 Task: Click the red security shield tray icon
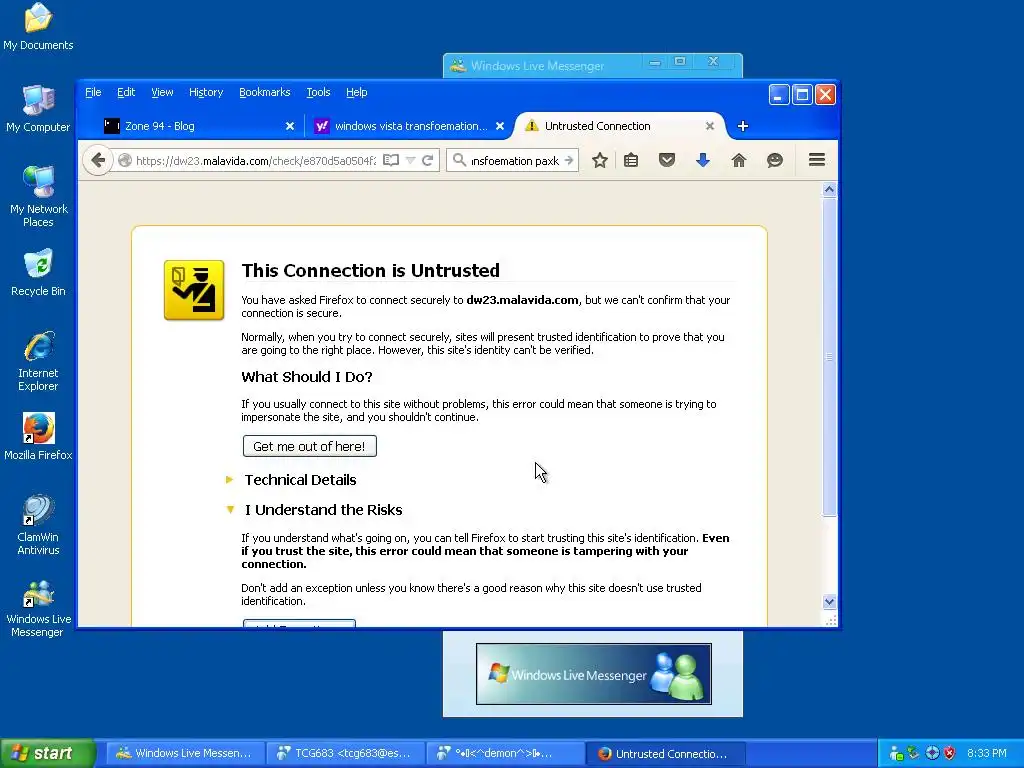pos(949,753)
